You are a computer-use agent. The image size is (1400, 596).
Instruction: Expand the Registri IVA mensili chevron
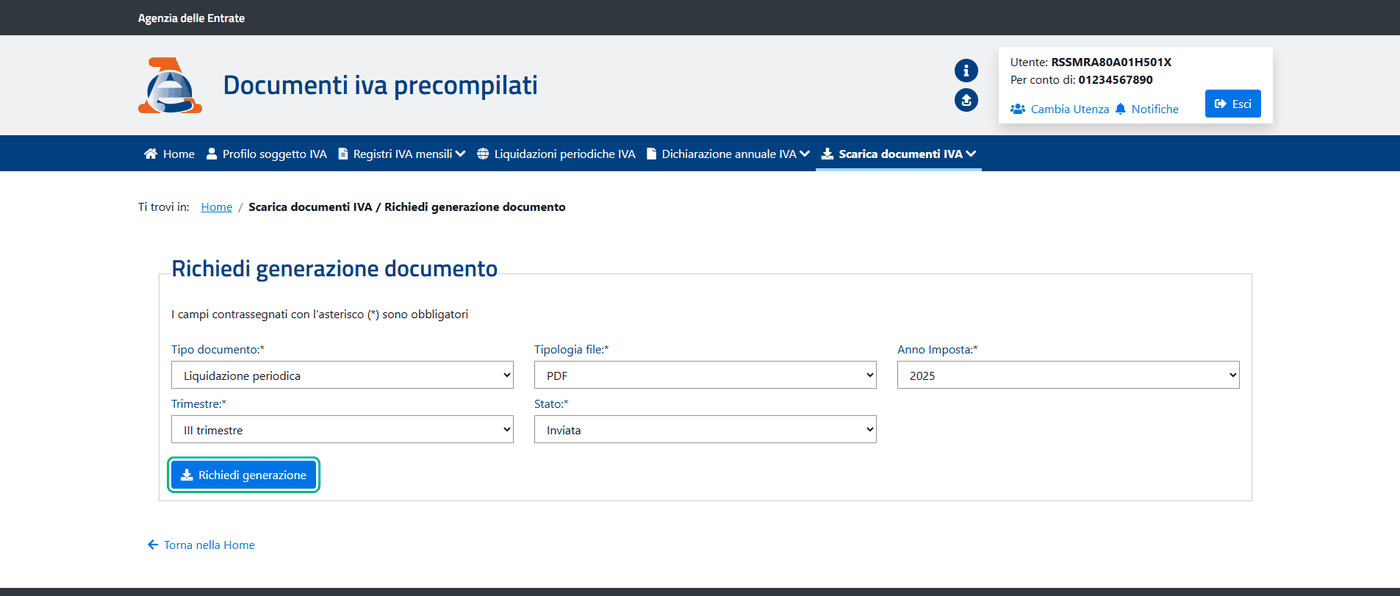click(460, 154)
